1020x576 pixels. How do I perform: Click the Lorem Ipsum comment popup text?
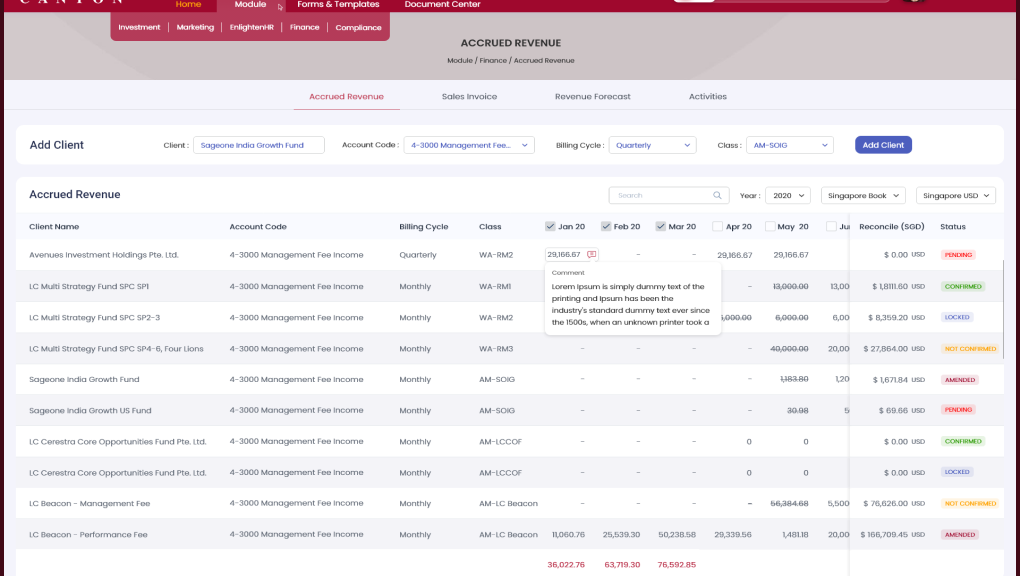coord(631,304)
